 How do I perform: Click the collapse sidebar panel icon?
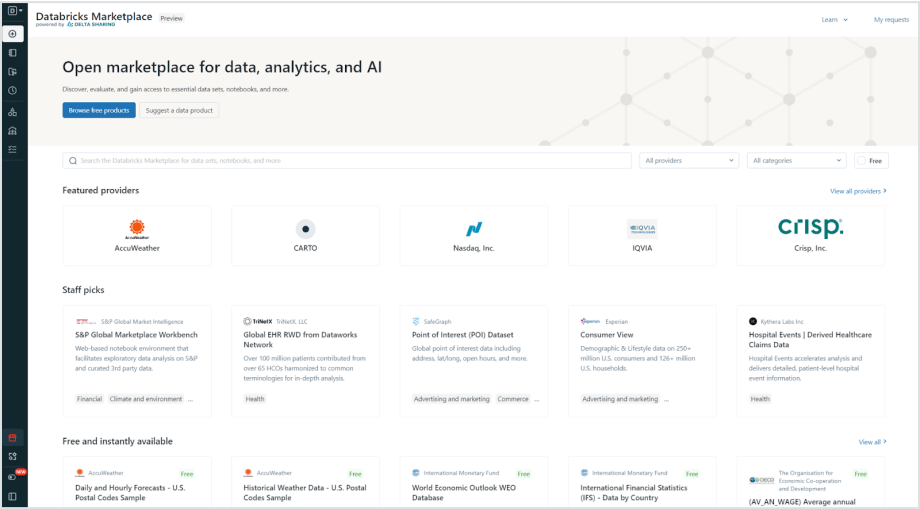point(13,496)
